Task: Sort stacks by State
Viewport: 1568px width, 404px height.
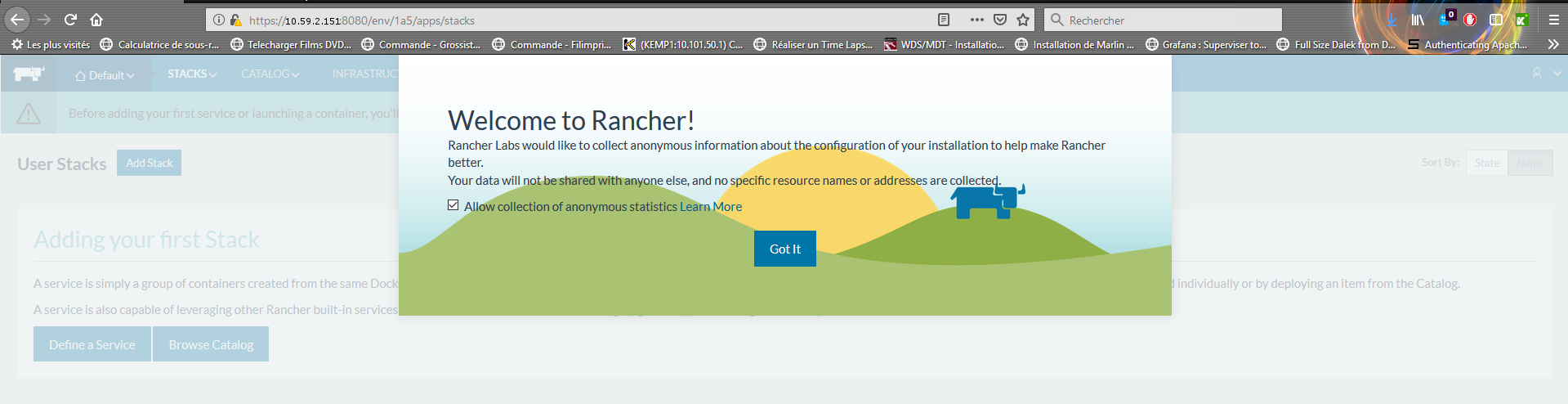Action: 1487,163
